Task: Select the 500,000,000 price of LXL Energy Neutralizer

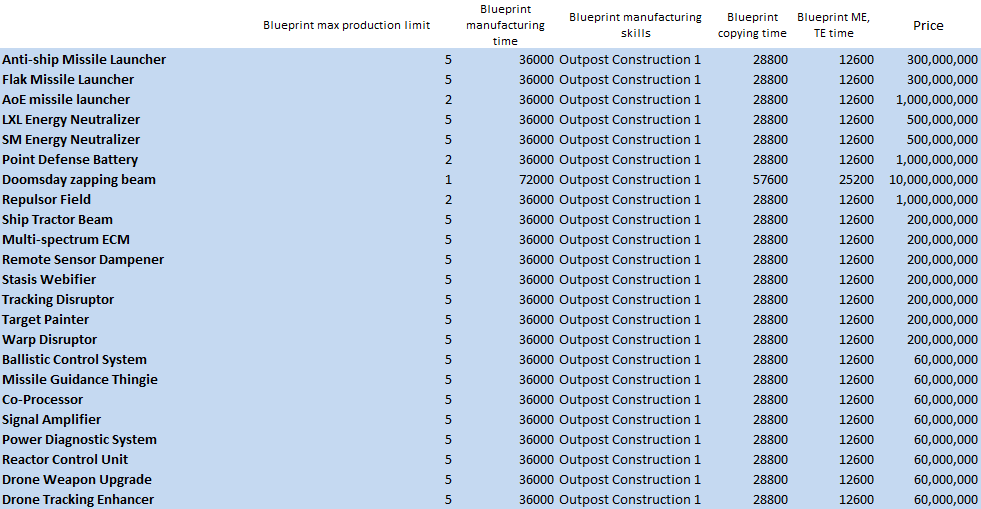Action: [942, 119]
